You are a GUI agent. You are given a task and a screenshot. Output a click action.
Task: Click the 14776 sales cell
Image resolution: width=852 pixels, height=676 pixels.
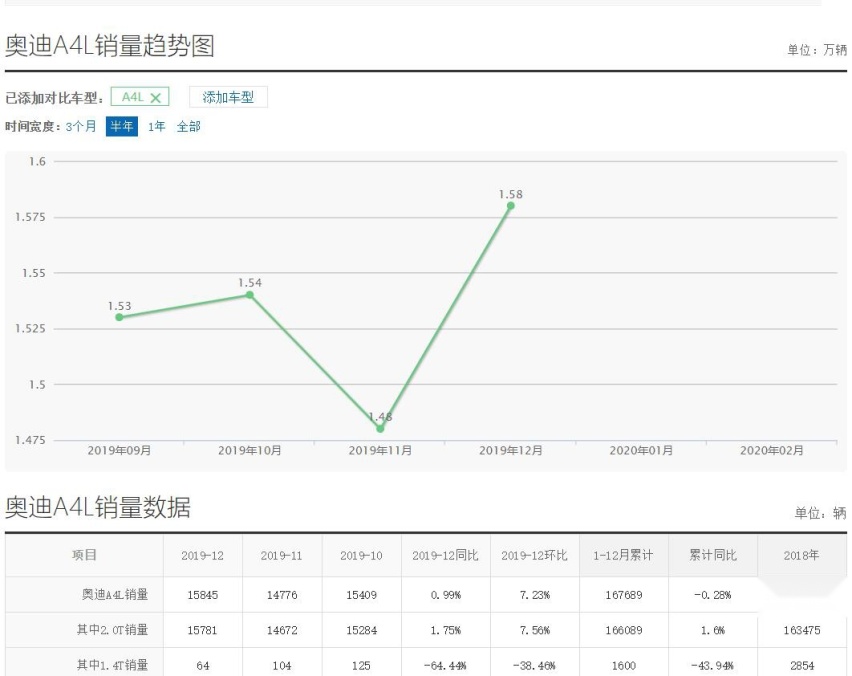pos(282,595)
